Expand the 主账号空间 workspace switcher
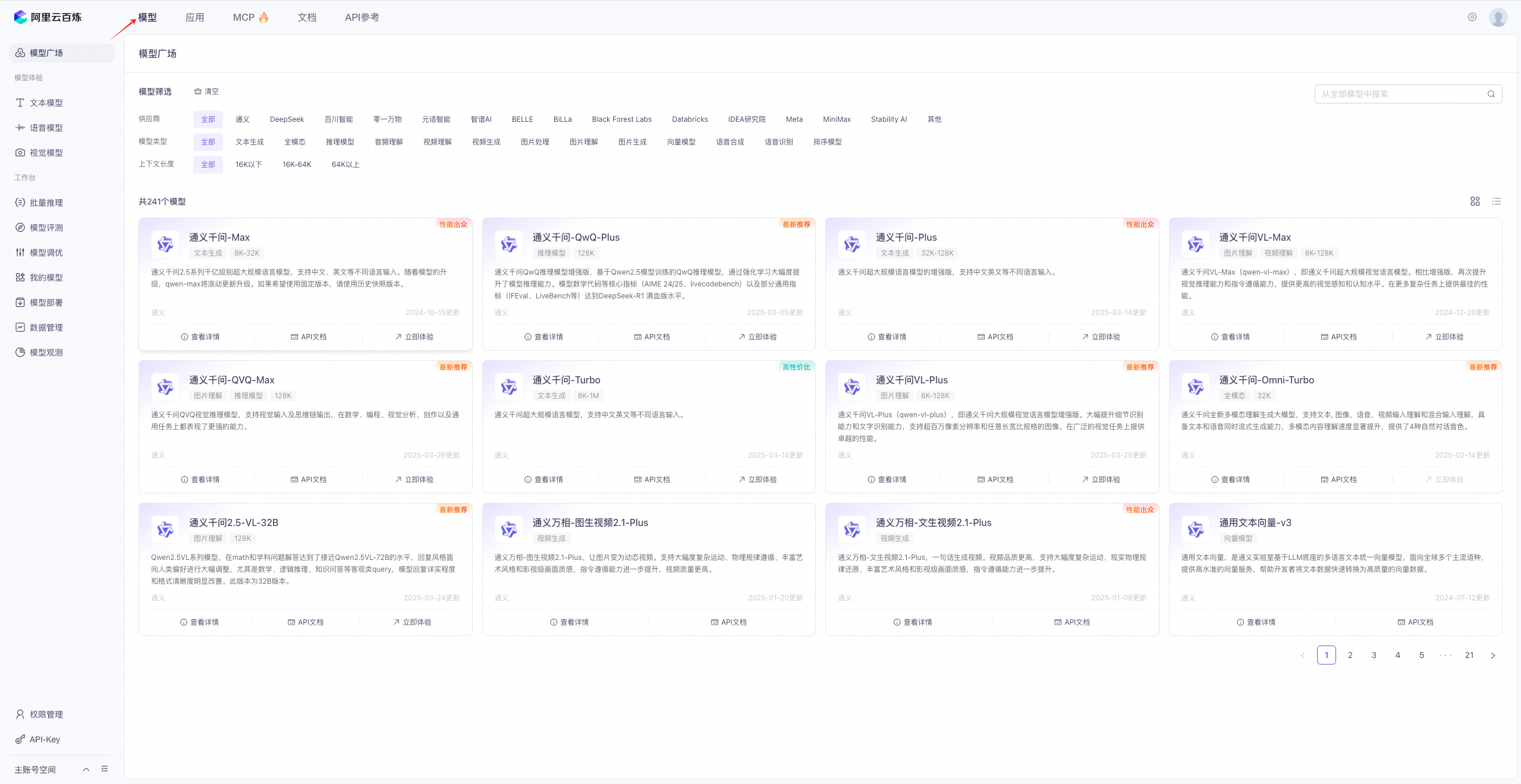1521x784 pixels. (x=86, y=769)
